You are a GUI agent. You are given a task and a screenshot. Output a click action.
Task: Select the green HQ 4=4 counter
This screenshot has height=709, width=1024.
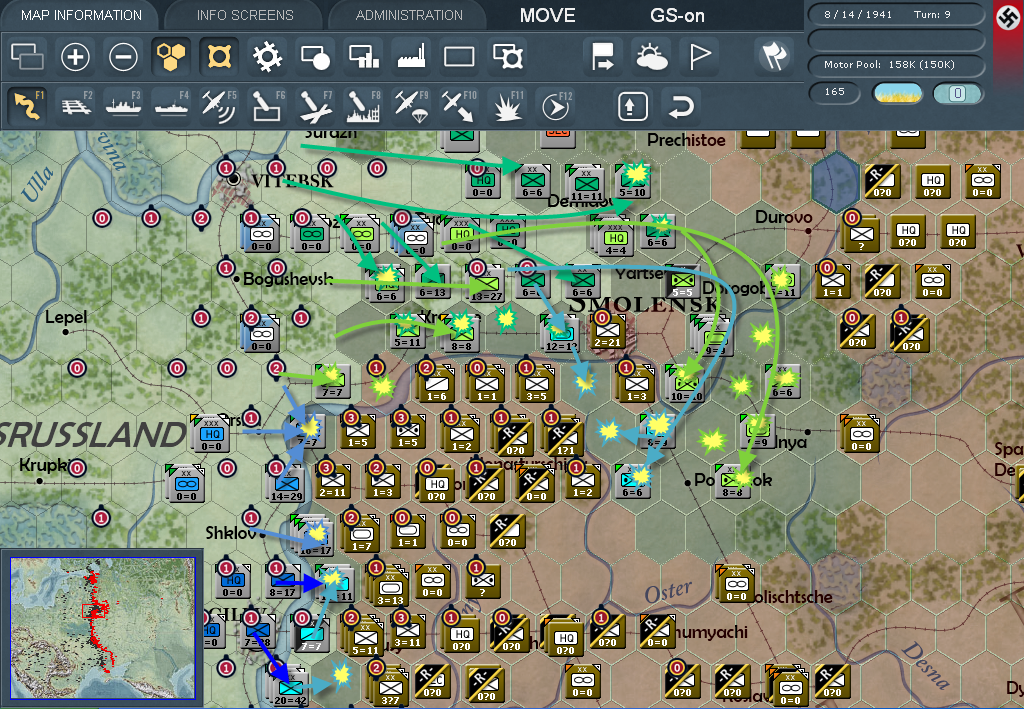[615, 240]
